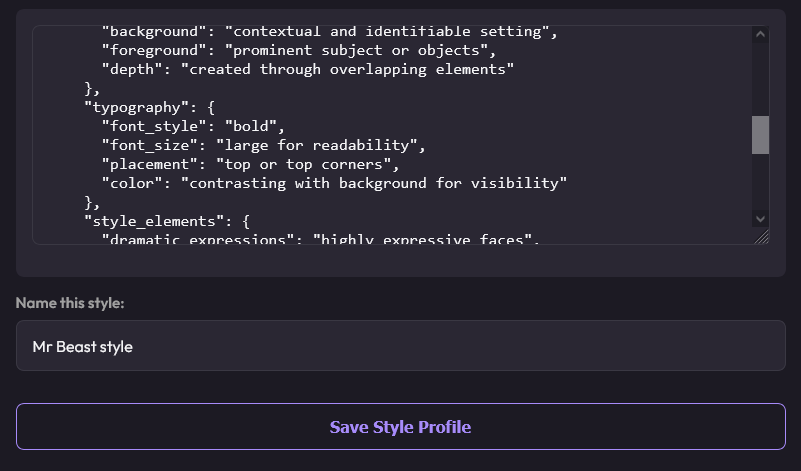Click the 'Name this style:' label
The width and height of the screenshot is (801, 471).
(70, 303)
